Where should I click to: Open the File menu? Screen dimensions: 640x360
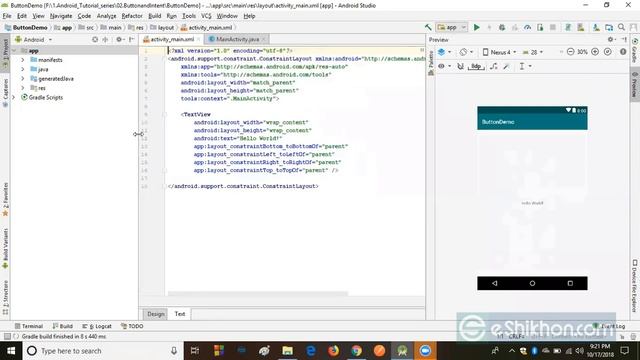pyautogui.click(x=7, y=16)
